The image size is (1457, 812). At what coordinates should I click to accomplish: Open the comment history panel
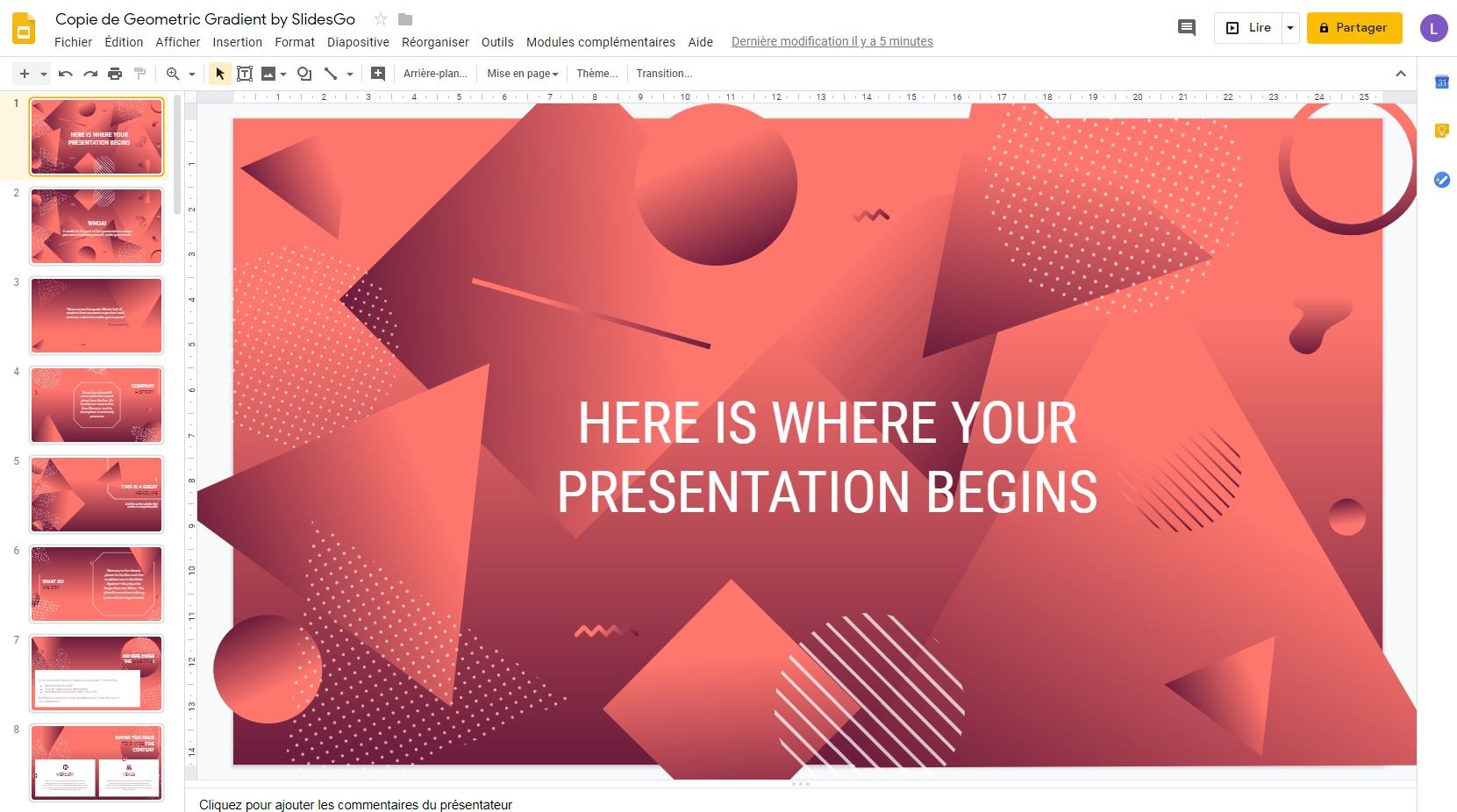pos(1186,27)
